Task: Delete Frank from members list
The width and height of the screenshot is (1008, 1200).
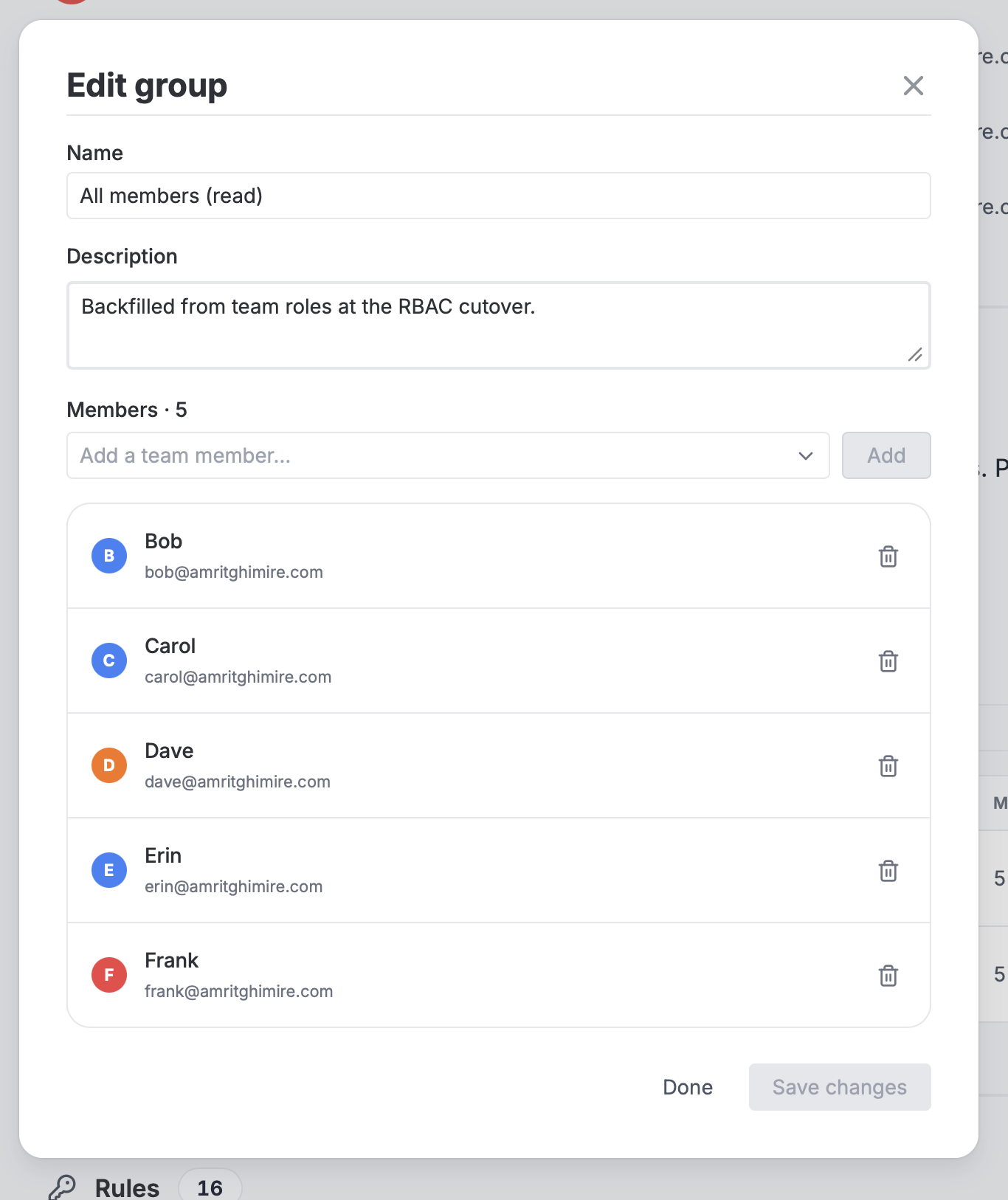Action: pos(888,976)
